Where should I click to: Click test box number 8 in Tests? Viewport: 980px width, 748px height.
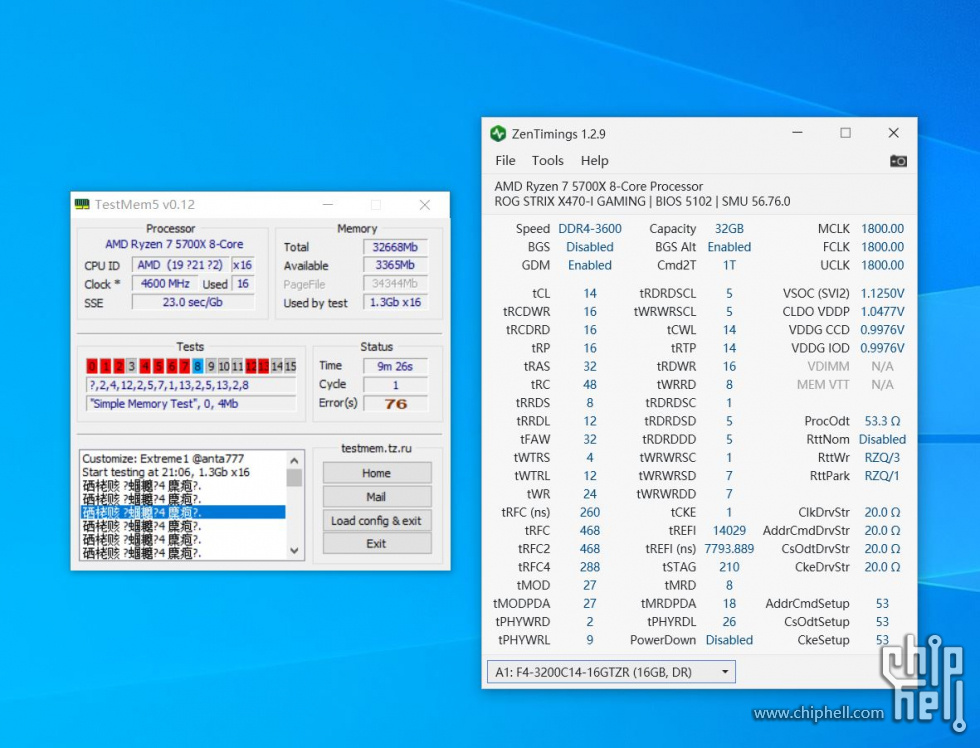(x=198, y=366)
